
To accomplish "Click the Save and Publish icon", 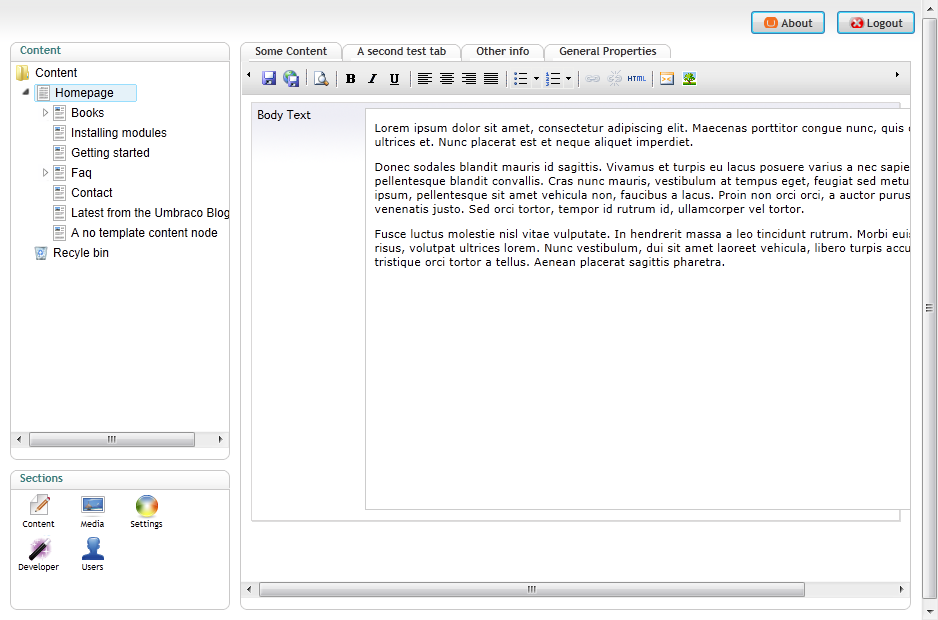I will [x=291, y=79].
